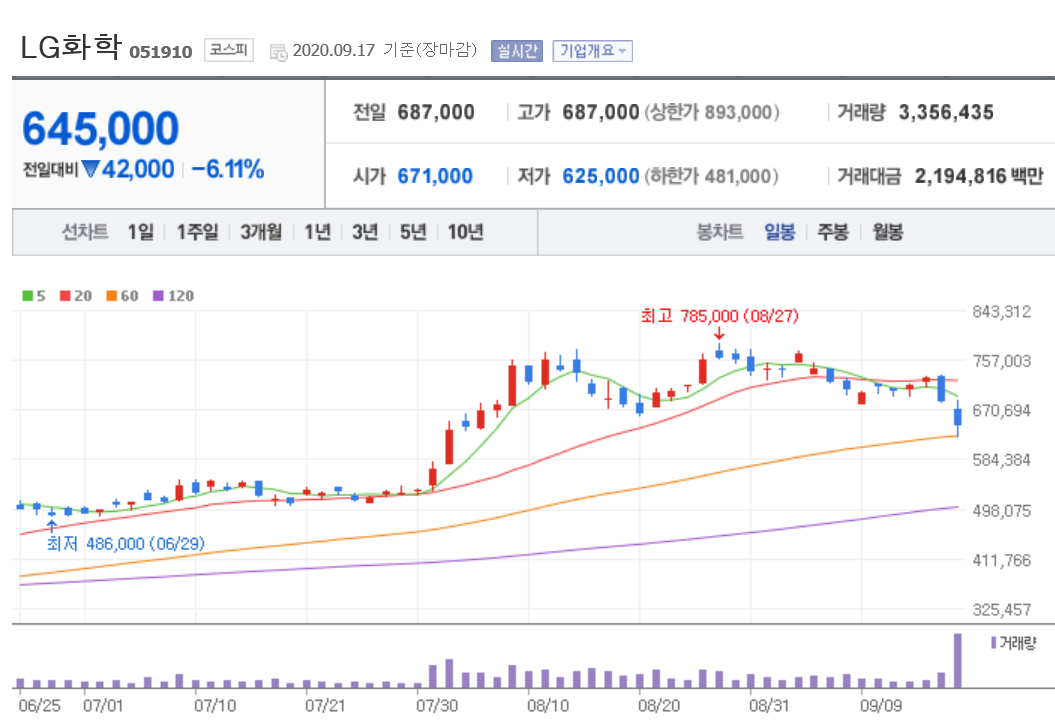Image resolution: width=1055 pixels, height=727 pixels.
Task: Click the 670,694 price axis label
Action: [1001, 411]
